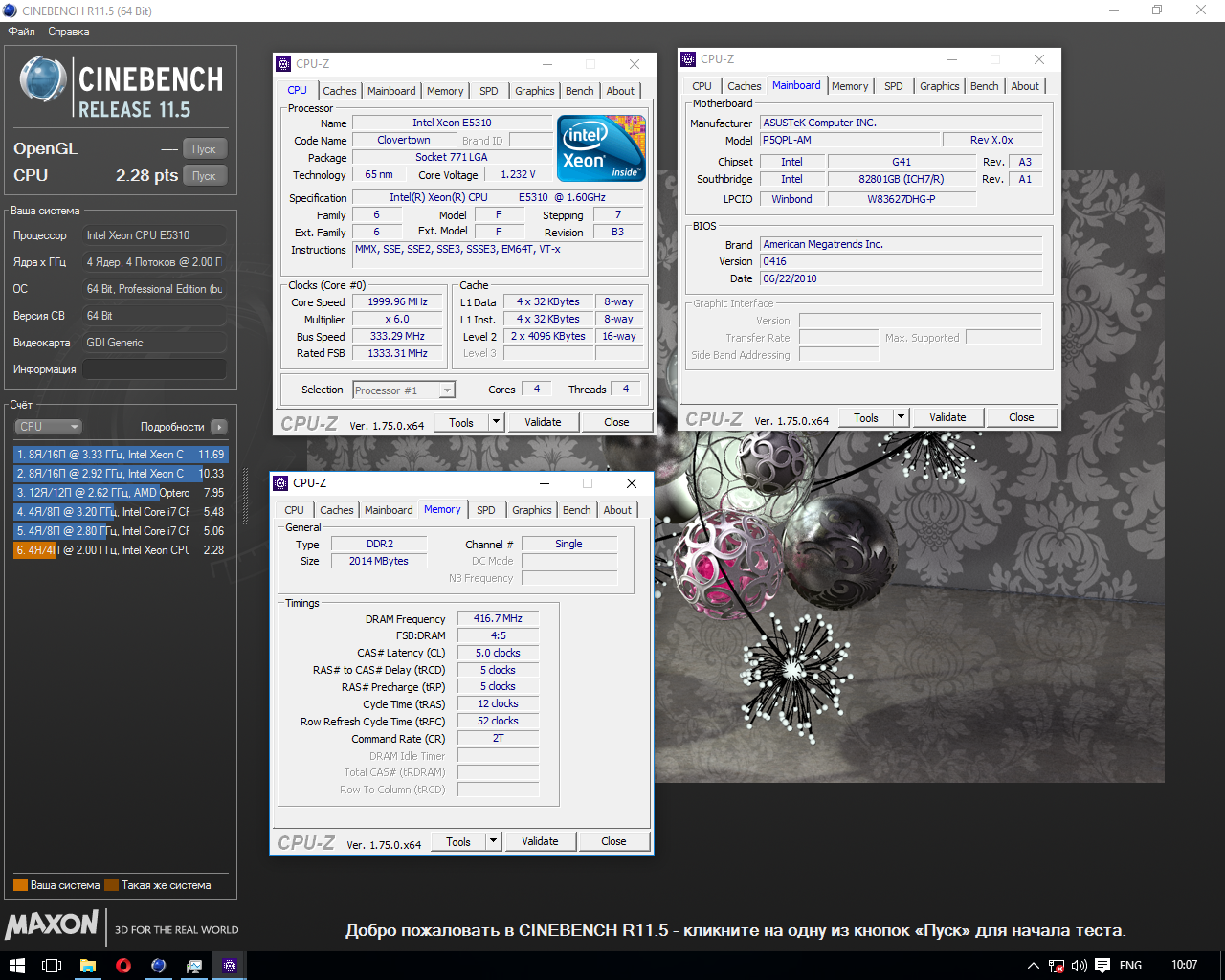Open the About tab in the Mainboard window
The height and width of the screenshot is (980, 1225).
(x=1025, y=86)
